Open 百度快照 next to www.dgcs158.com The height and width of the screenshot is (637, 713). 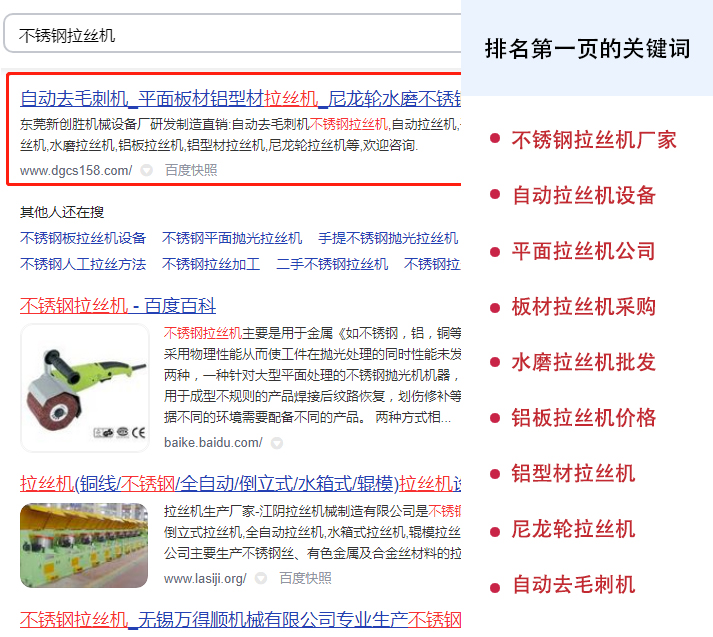click(x=191, y=171)
